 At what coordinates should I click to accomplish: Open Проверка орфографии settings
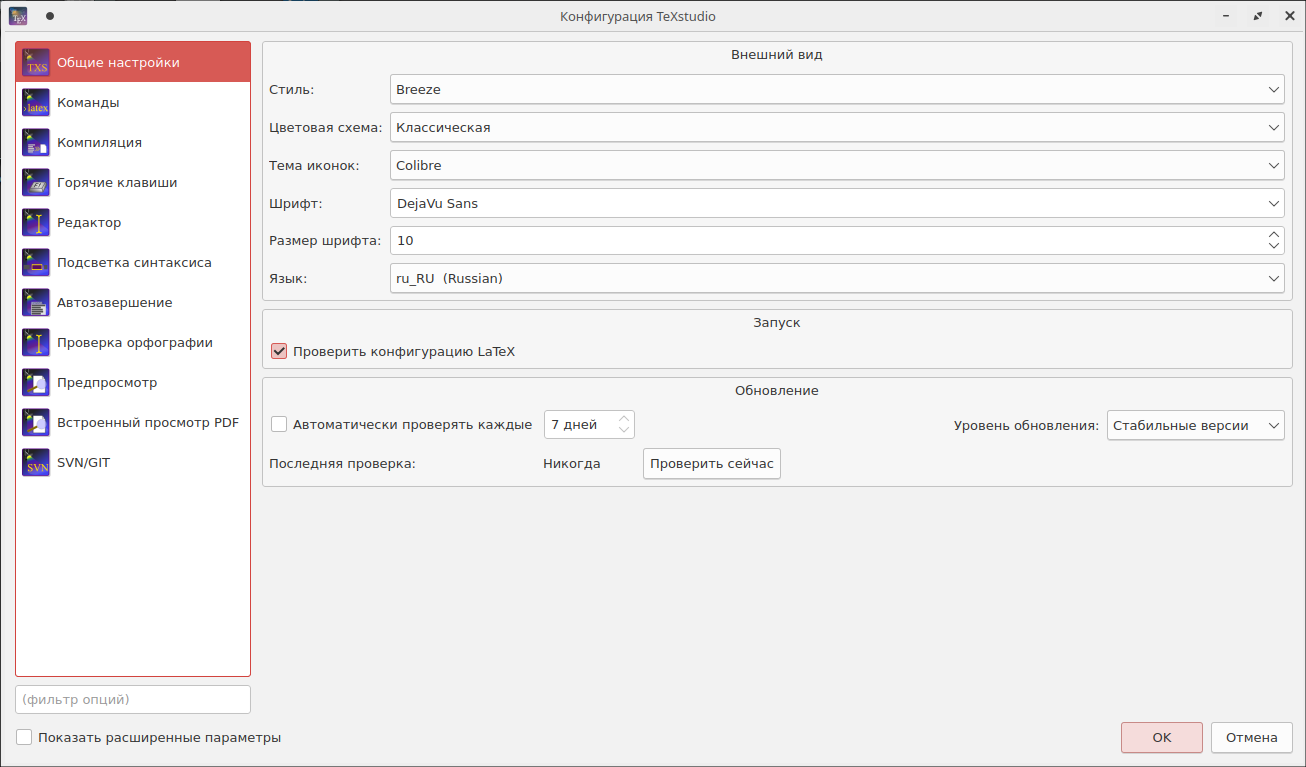pos(133,342)
